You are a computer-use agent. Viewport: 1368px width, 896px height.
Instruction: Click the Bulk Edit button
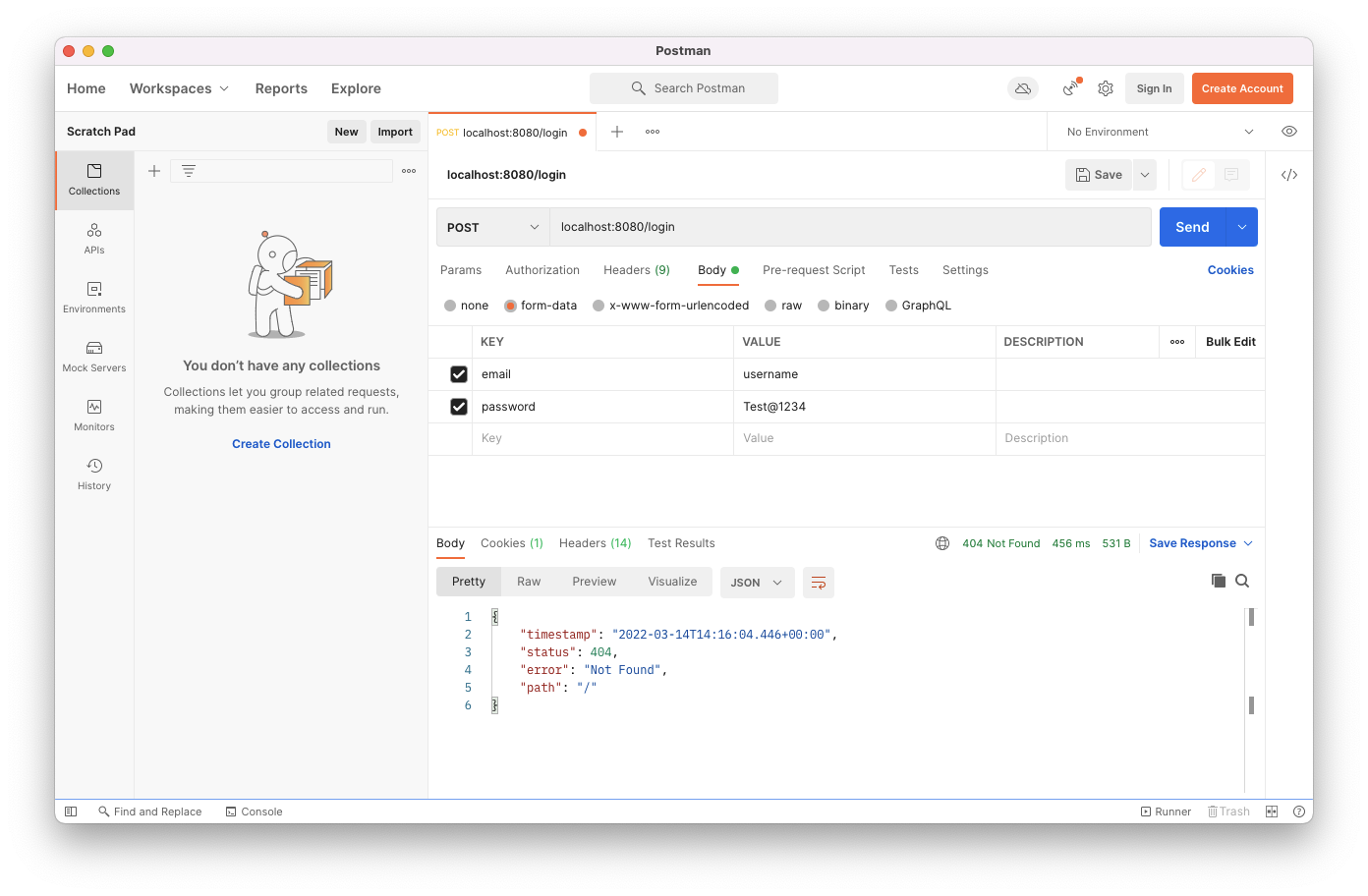click(1230, 342)
